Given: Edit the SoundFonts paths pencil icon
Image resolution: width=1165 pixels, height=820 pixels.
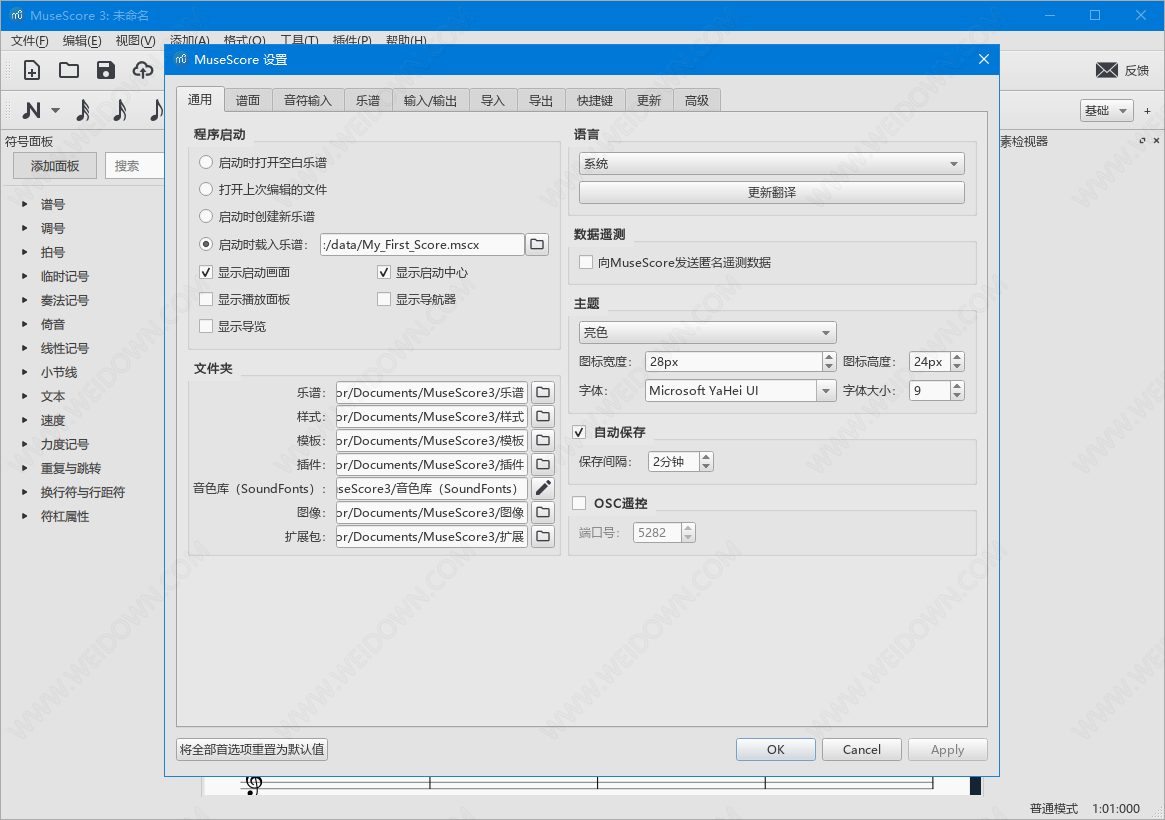Looking at the screenshot, I should 544,488.
